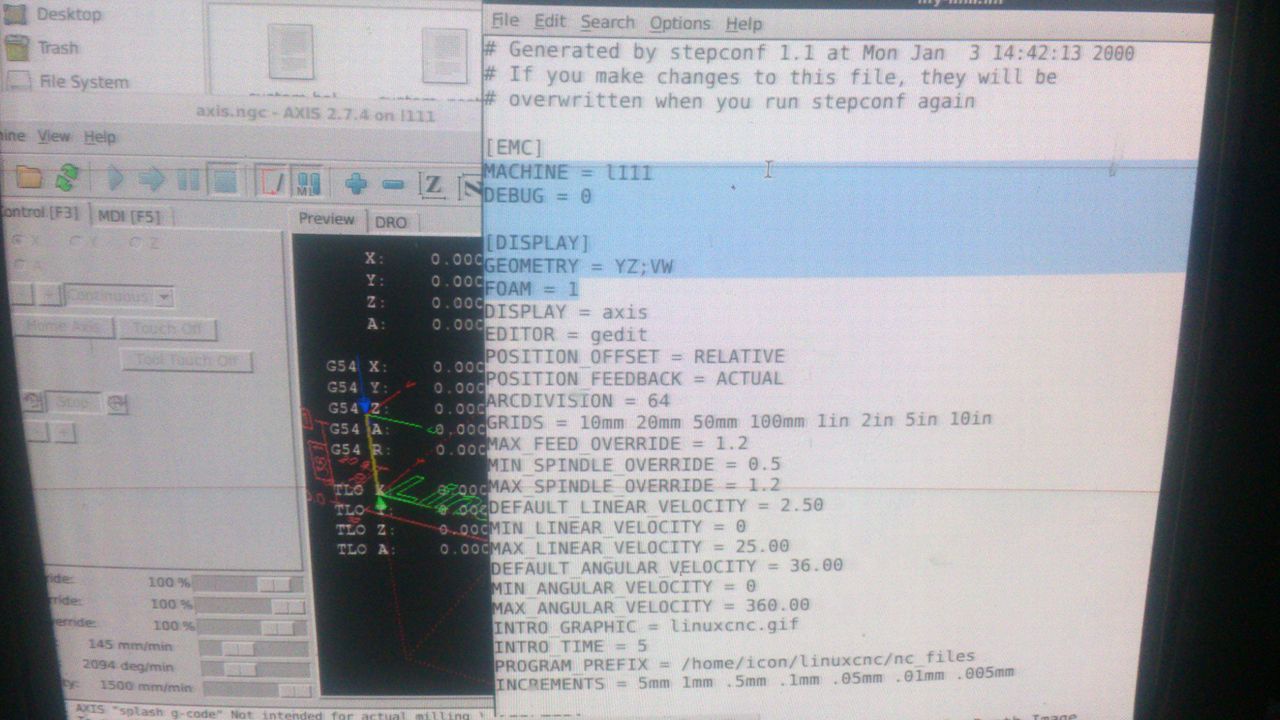This screenshot has height=720, width=1280.
Task: Click the "[EMC]" section header line
Action: point(515,148)
